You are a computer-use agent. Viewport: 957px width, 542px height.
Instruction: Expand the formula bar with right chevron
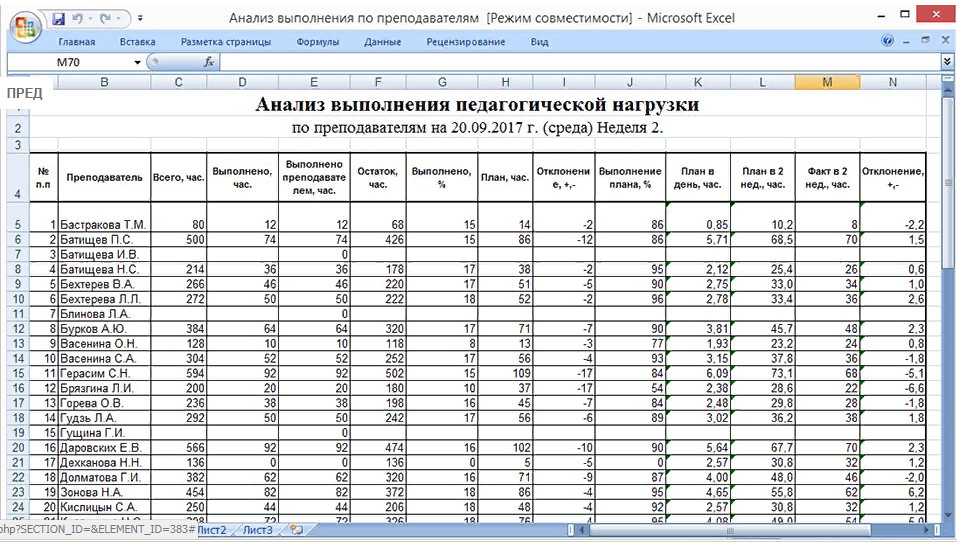(947, 62)
